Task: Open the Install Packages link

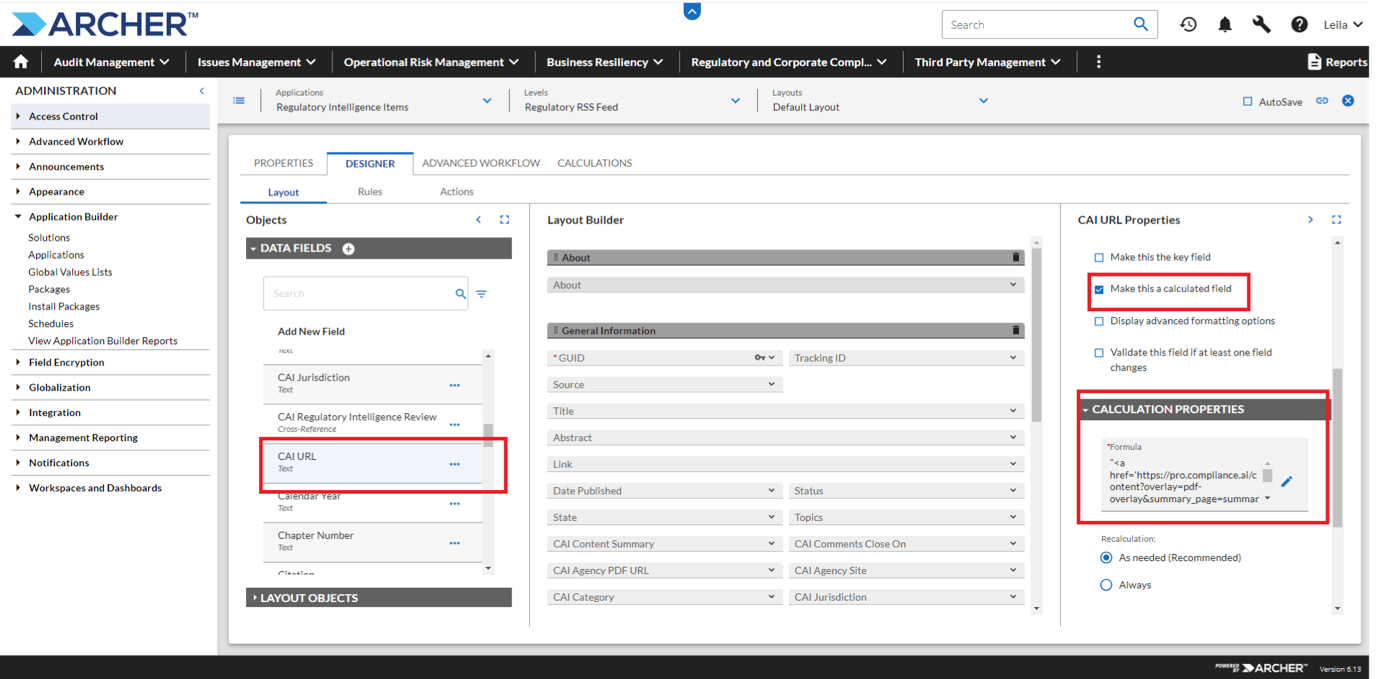Action: click(x=64, y=306)
